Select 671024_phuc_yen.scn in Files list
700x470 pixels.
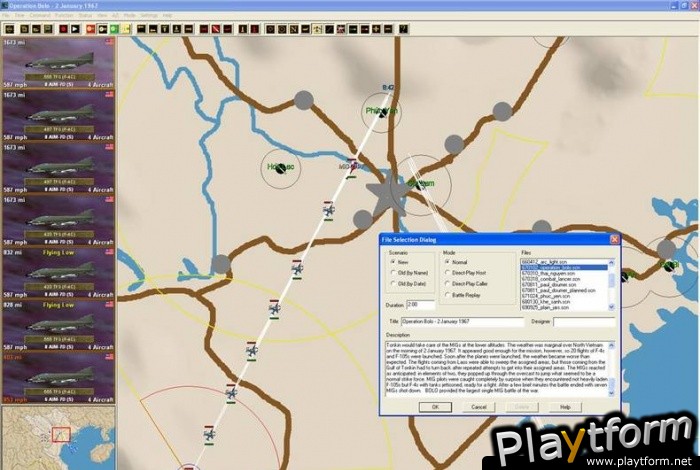564,296
